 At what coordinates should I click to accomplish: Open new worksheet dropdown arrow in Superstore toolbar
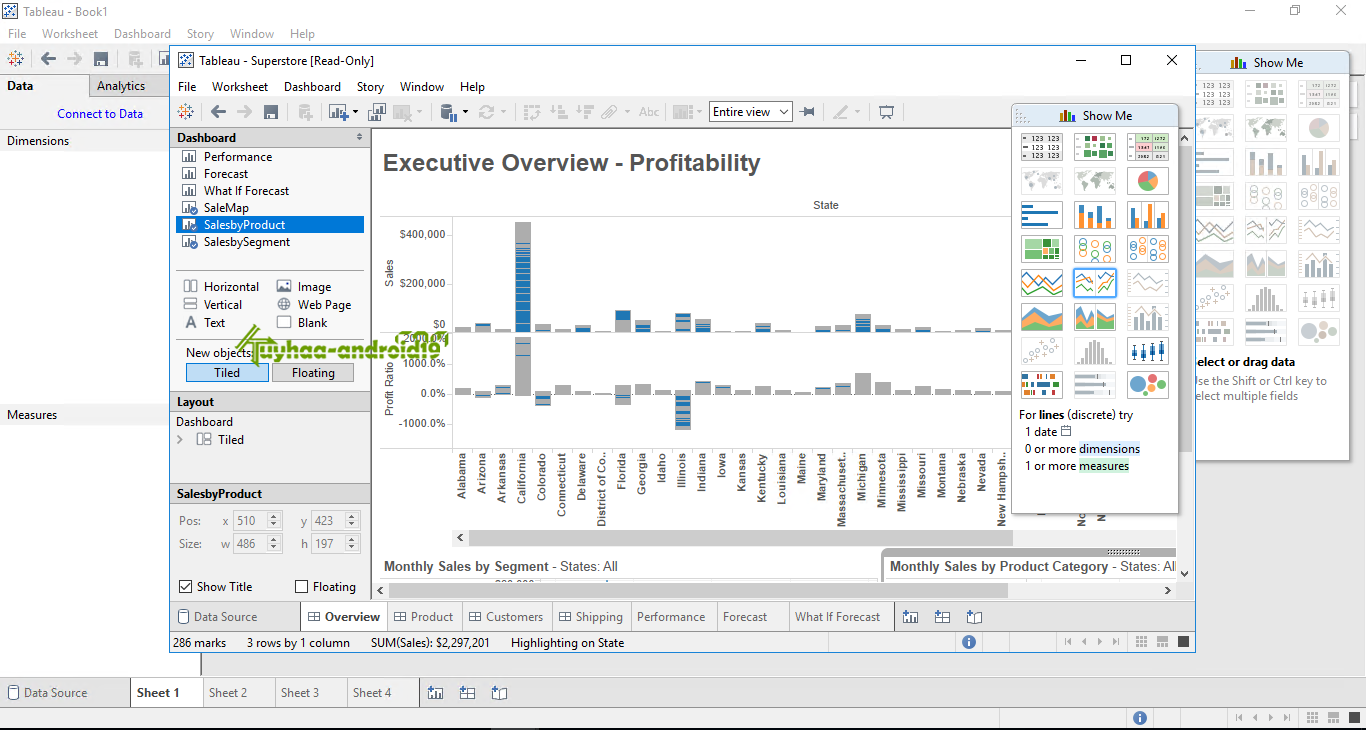(x=353, y=112)
